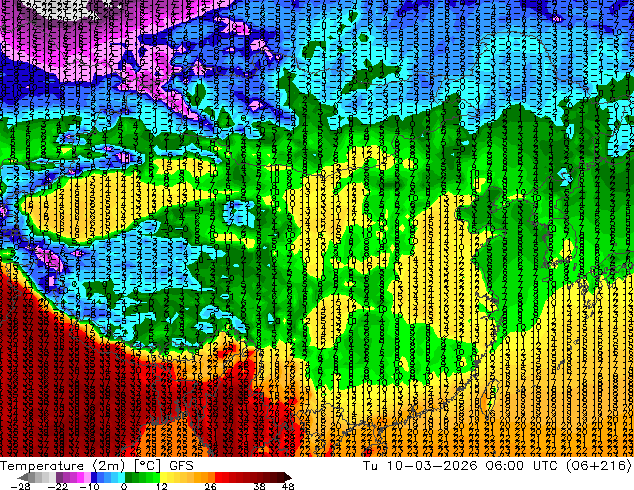
Task: Click the '12' legend value
Action: click(x=162, y=486)
